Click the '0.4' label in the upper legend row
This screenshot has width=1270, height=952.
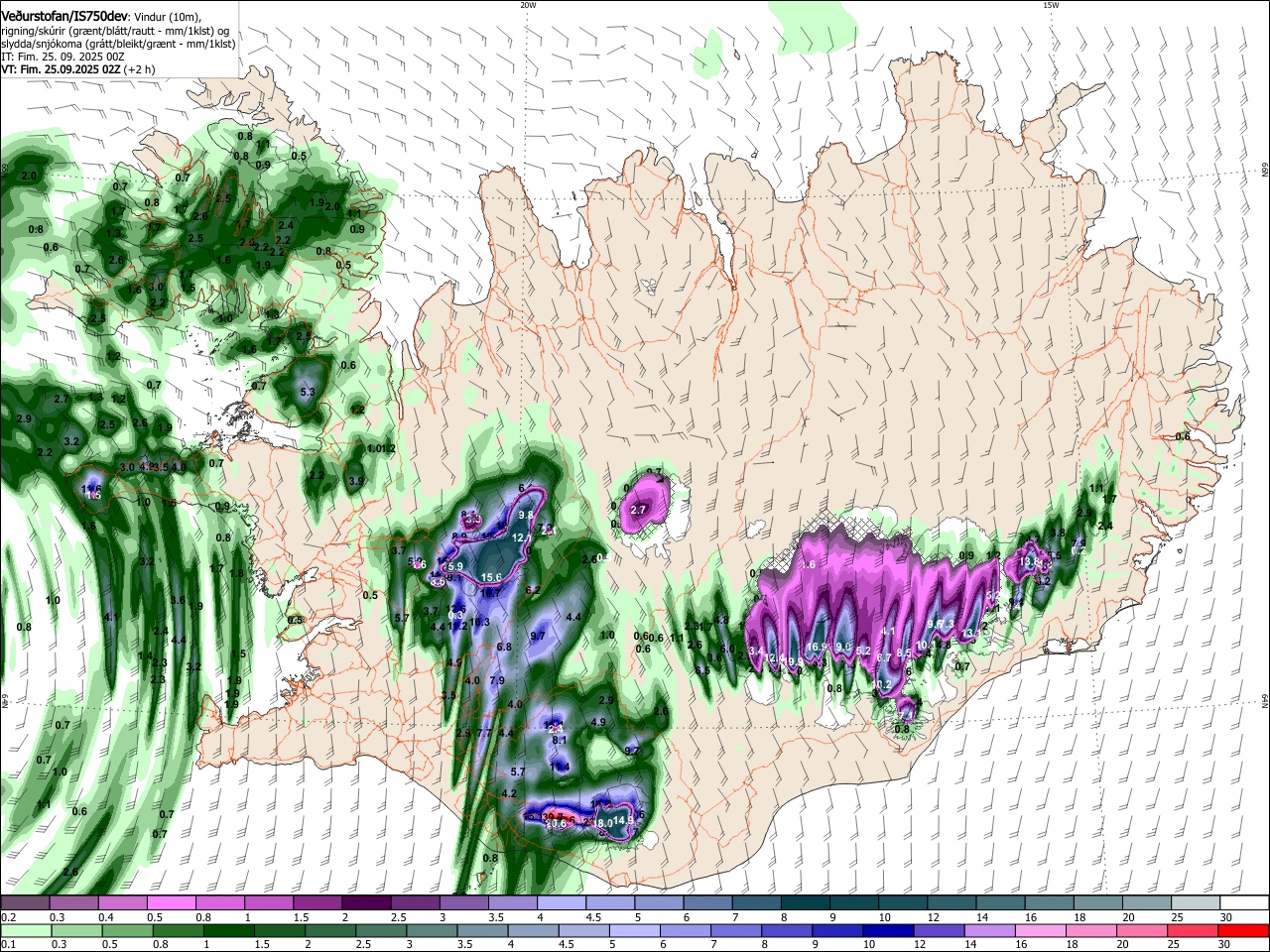pyautogui.click(x=105, y=917)
